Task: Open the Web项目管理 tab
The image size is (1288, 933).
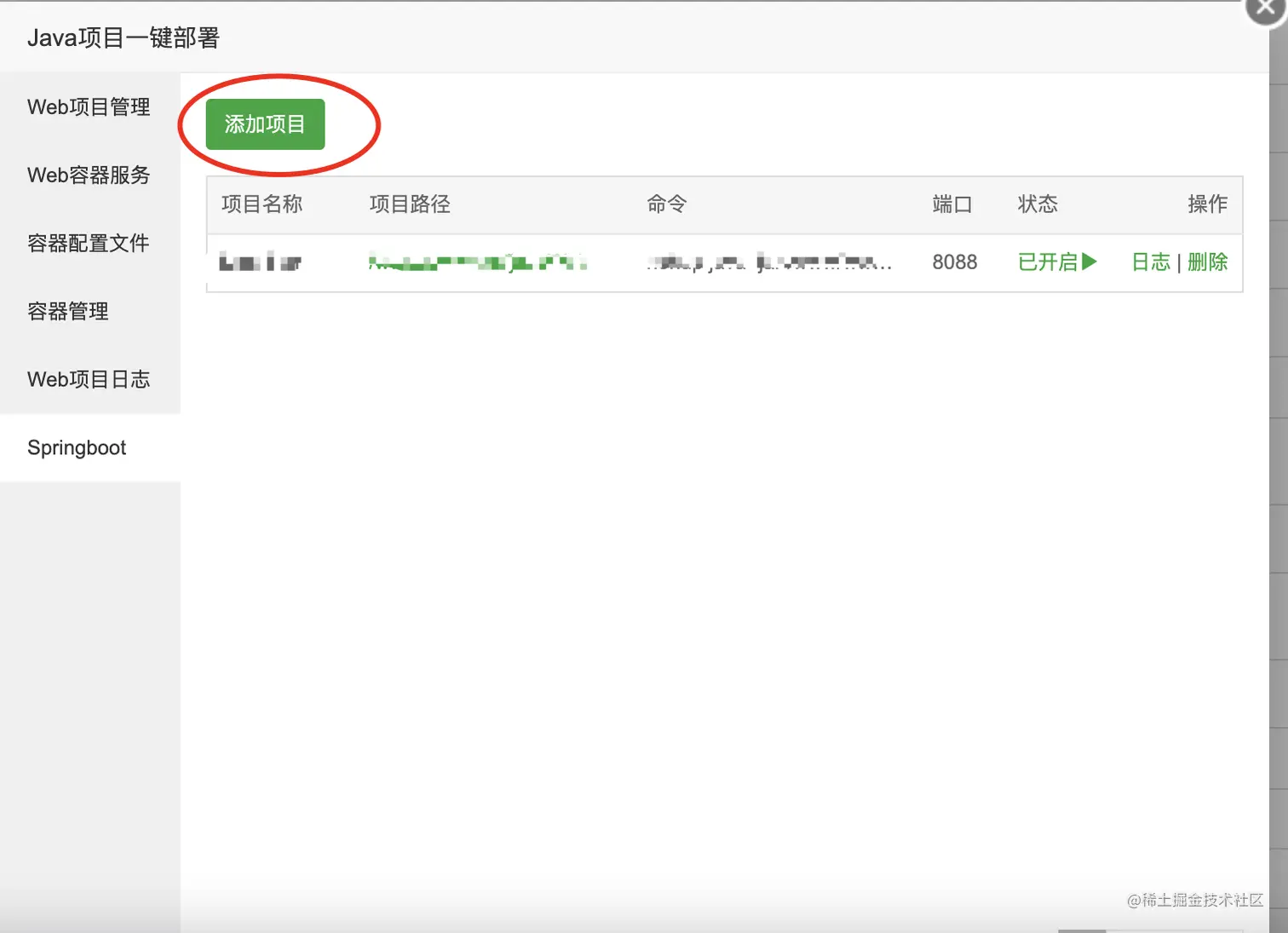Action: [x=89, y=107]
